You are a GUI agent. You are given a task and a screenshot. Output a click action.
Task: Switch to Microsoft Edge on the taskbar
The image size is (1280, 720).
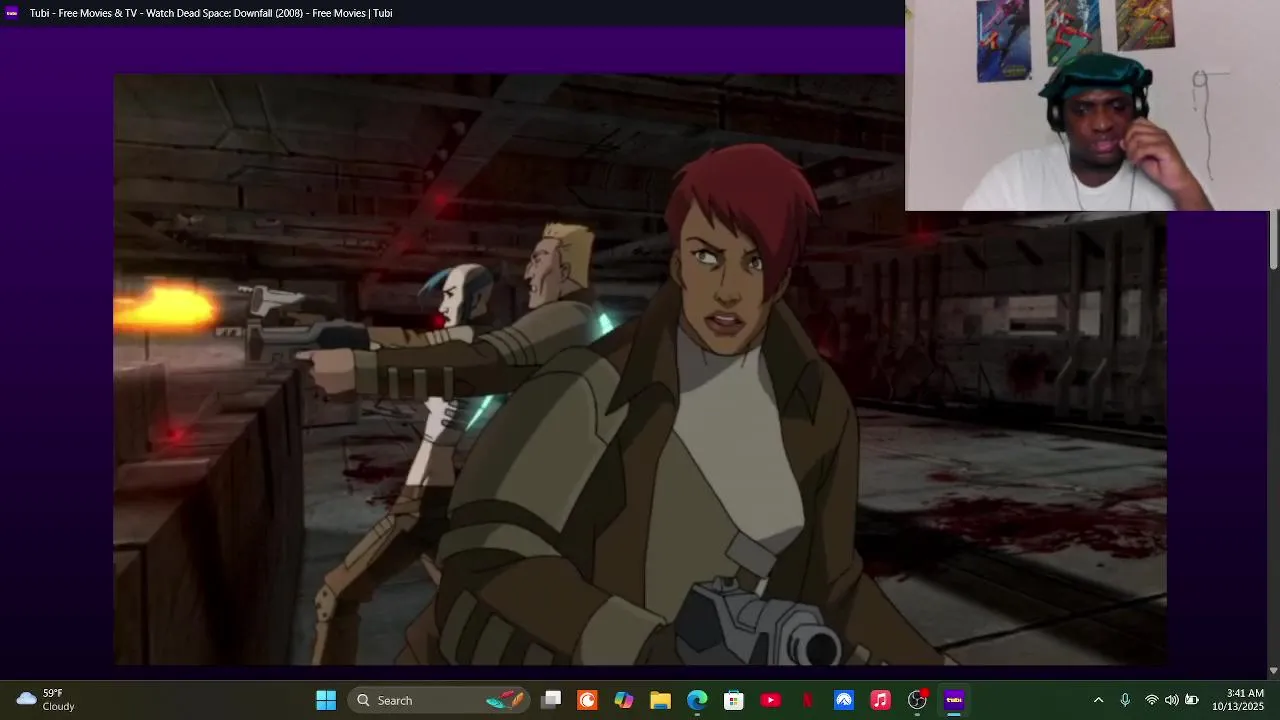[697, 700]
